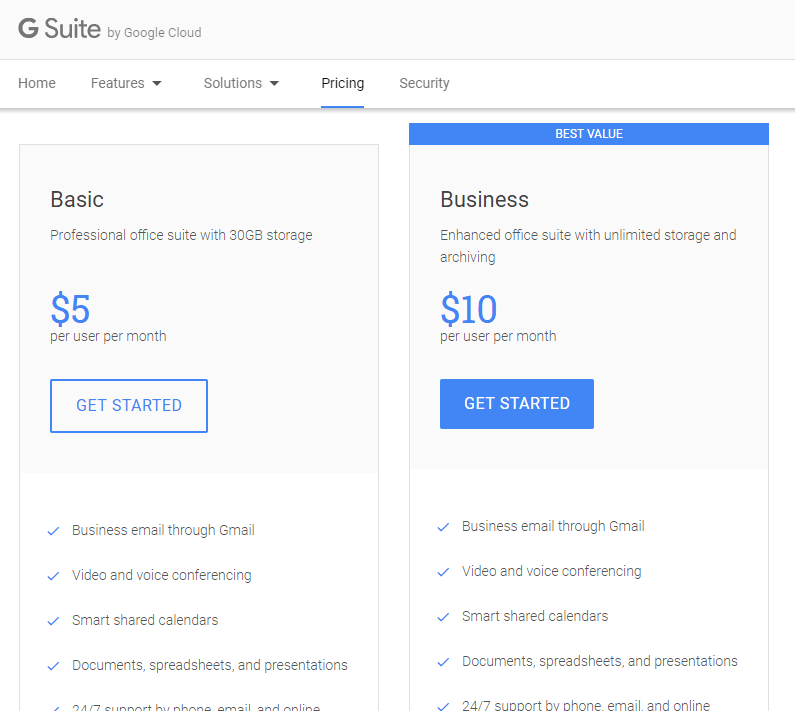This screenshot has width=795, height=711.
Task: Click checkmark beside Business 'Business email through Gmail'
Action: click(x=443, y=527)
